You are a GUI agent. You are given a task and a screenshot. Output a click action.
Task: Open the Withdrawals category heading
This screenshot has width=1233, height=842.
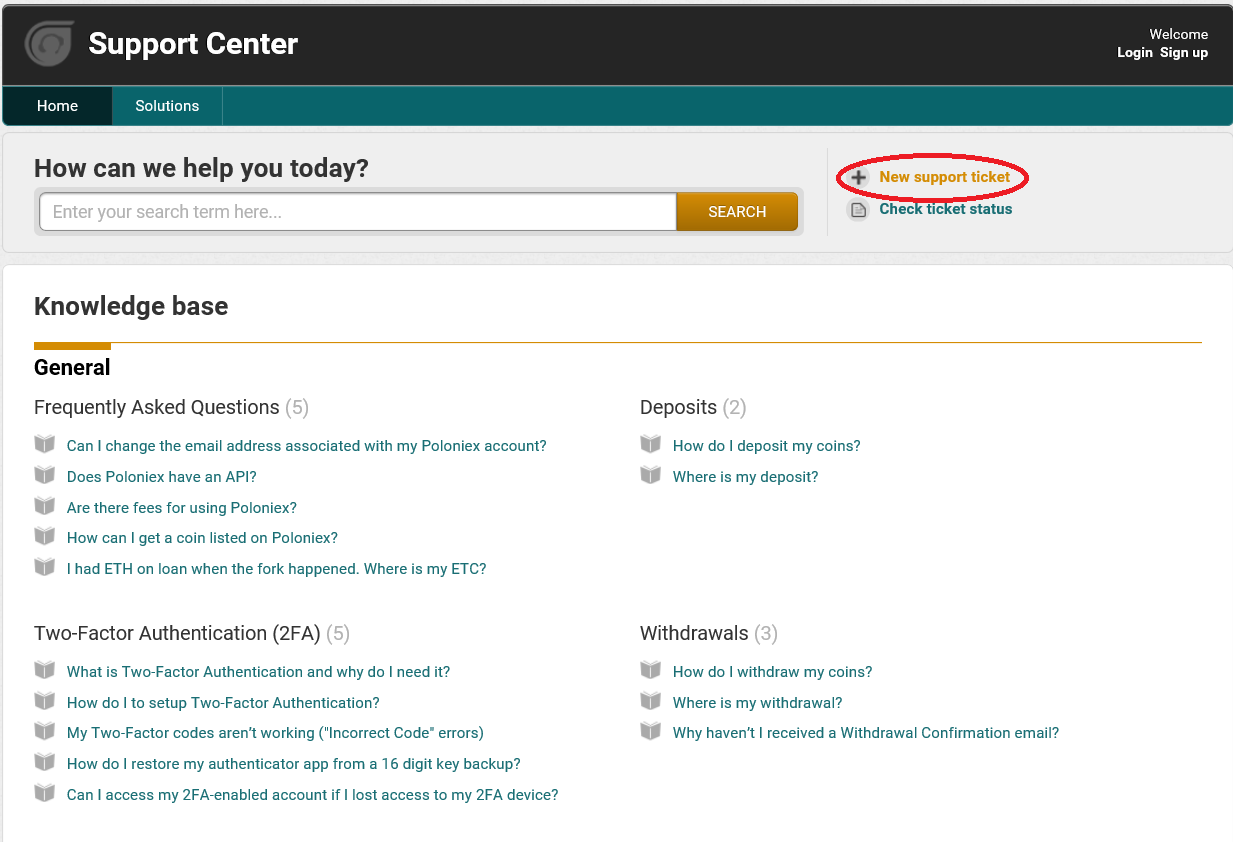pyautogui.click(x=694, y=633)
